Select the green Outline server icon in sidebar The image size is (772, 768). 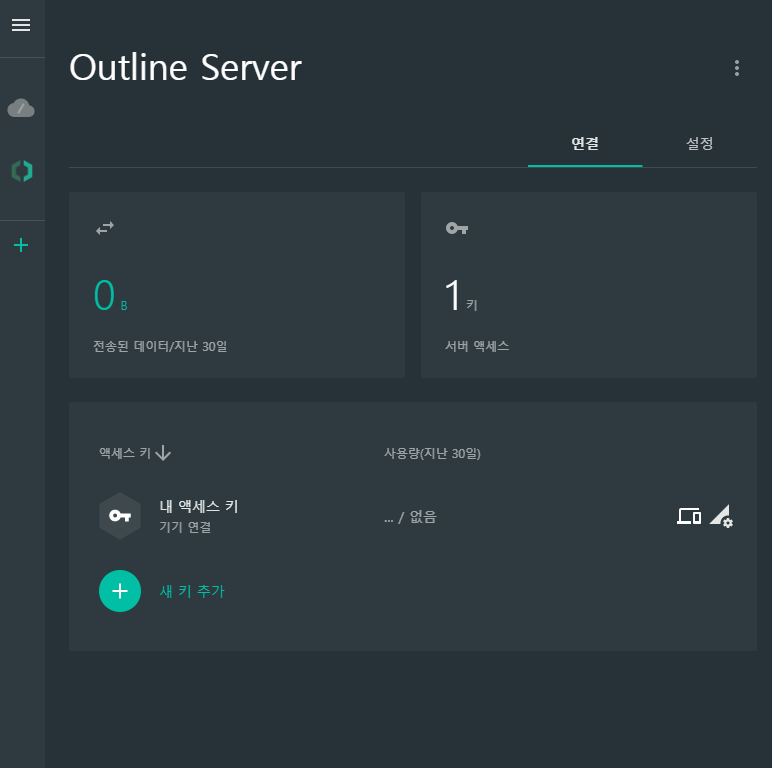(22, 171)
